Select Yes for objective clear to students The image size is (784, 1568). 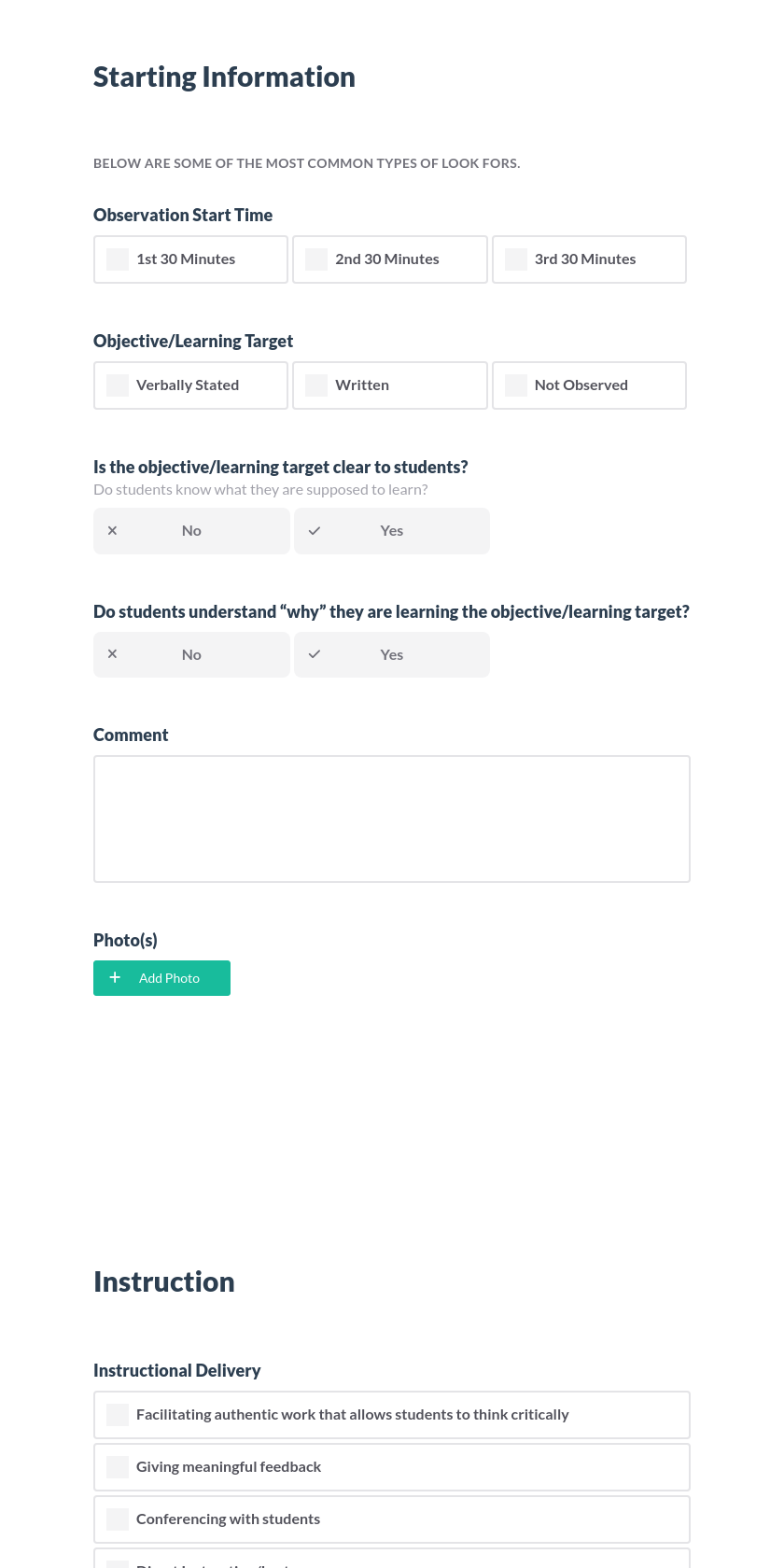391,530
